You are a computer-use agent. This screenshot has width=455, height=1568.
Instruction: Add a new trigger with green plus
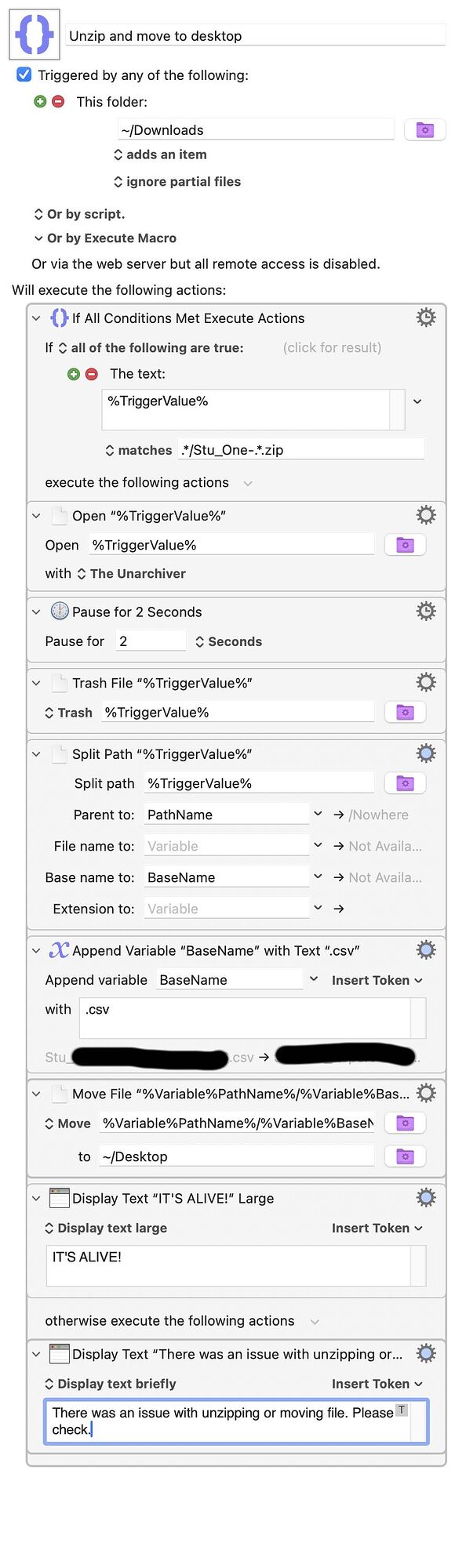coord(41,102)
